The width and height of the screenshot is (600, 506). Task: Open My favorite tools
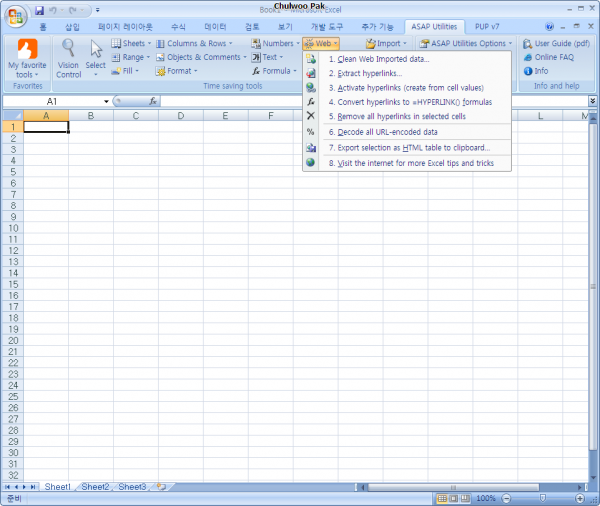coord(27,59)
